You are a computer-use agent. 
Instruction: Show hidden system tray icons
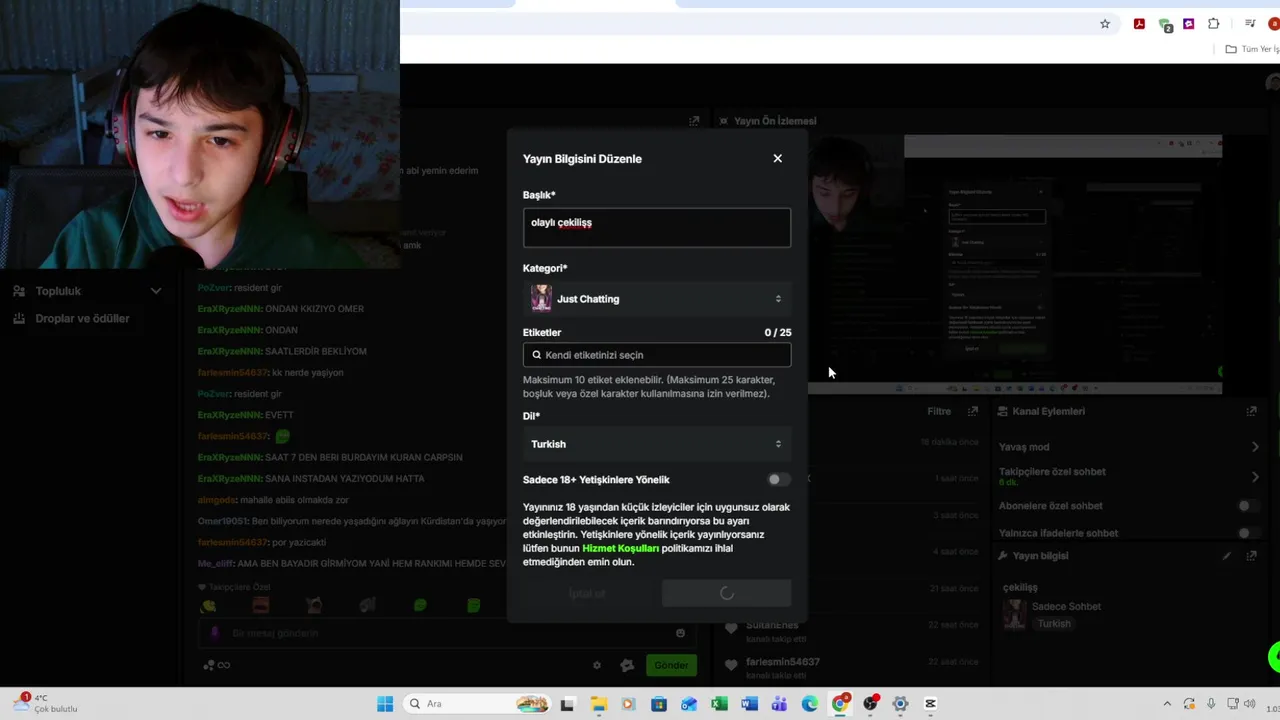[x=1167, y=704]
